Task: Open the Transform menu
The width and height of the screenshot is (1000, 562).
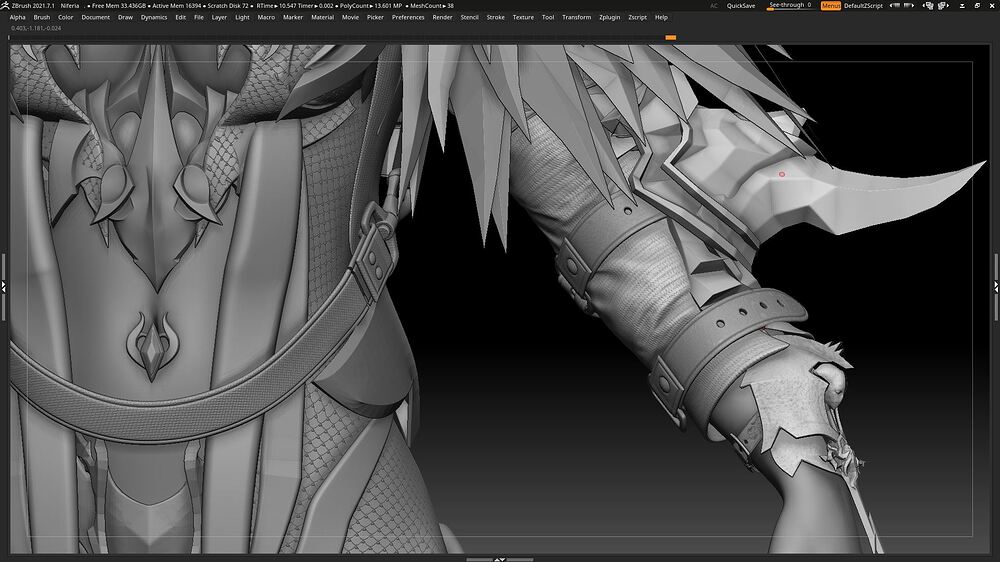Action: pyautogui.click(x=577, y=17)
